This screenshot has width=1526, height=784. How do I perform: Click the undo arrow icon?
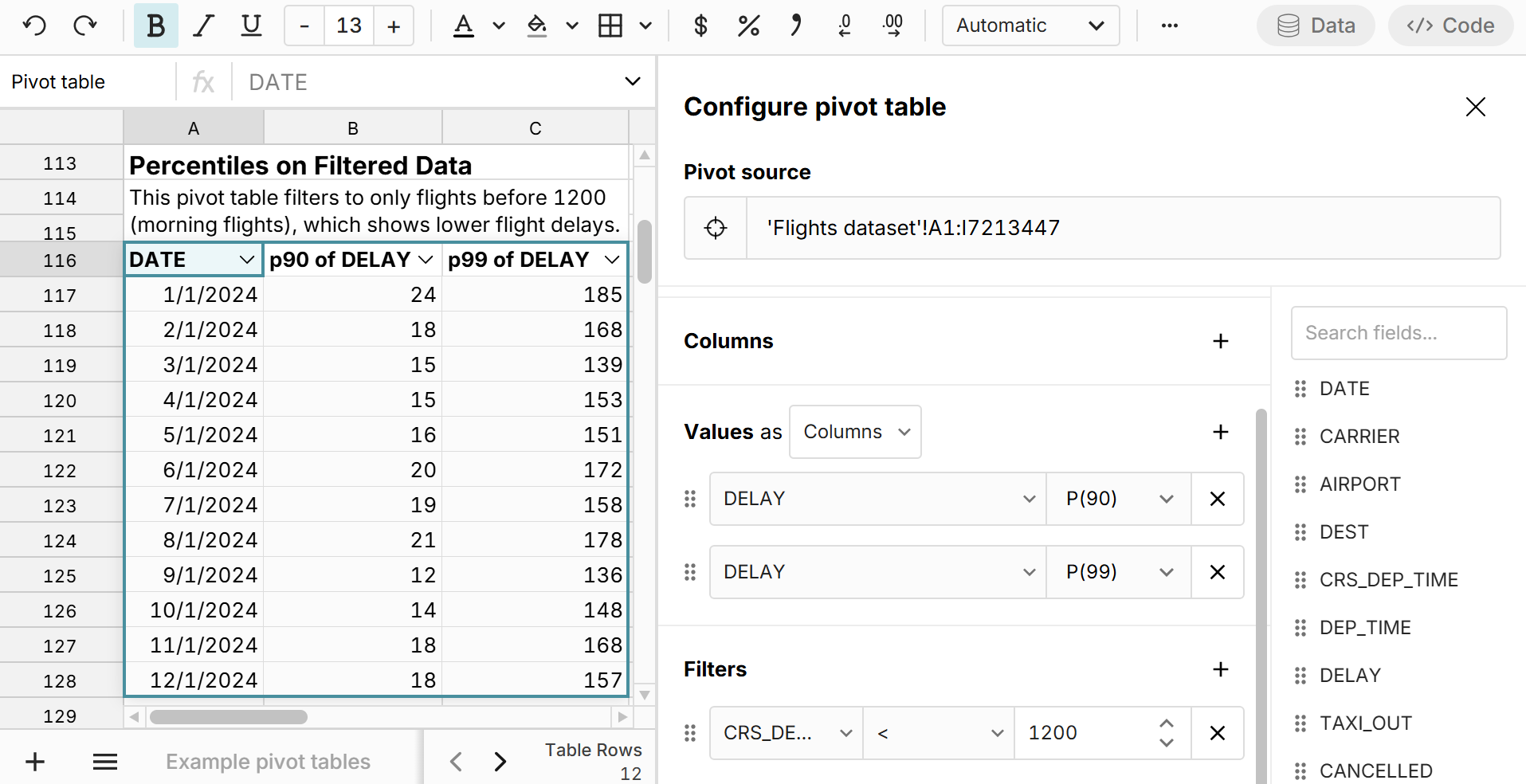[x=34, y=25]
